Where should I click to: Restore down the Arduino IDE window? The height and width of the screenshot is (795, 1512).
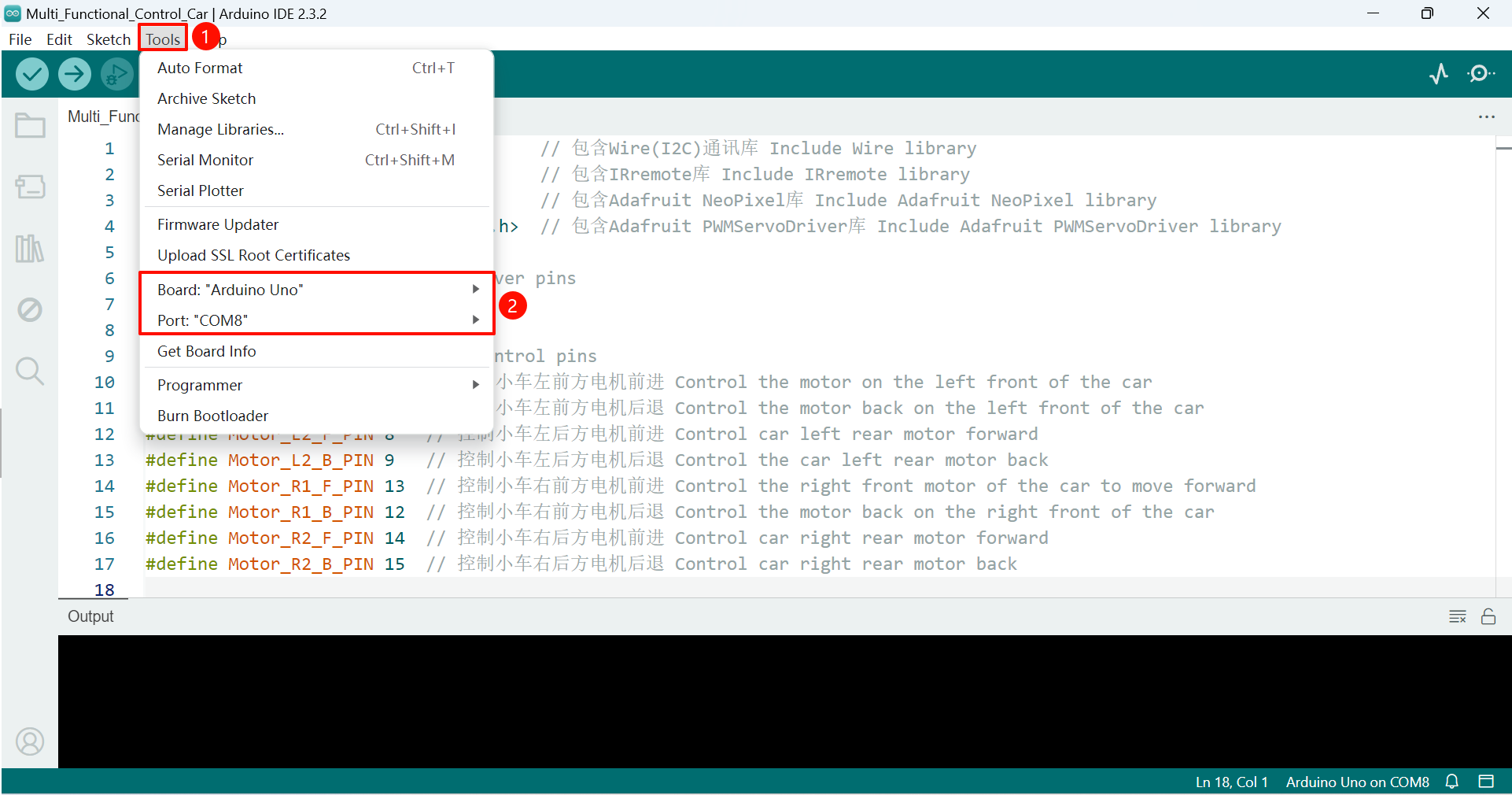(1427, 13)
